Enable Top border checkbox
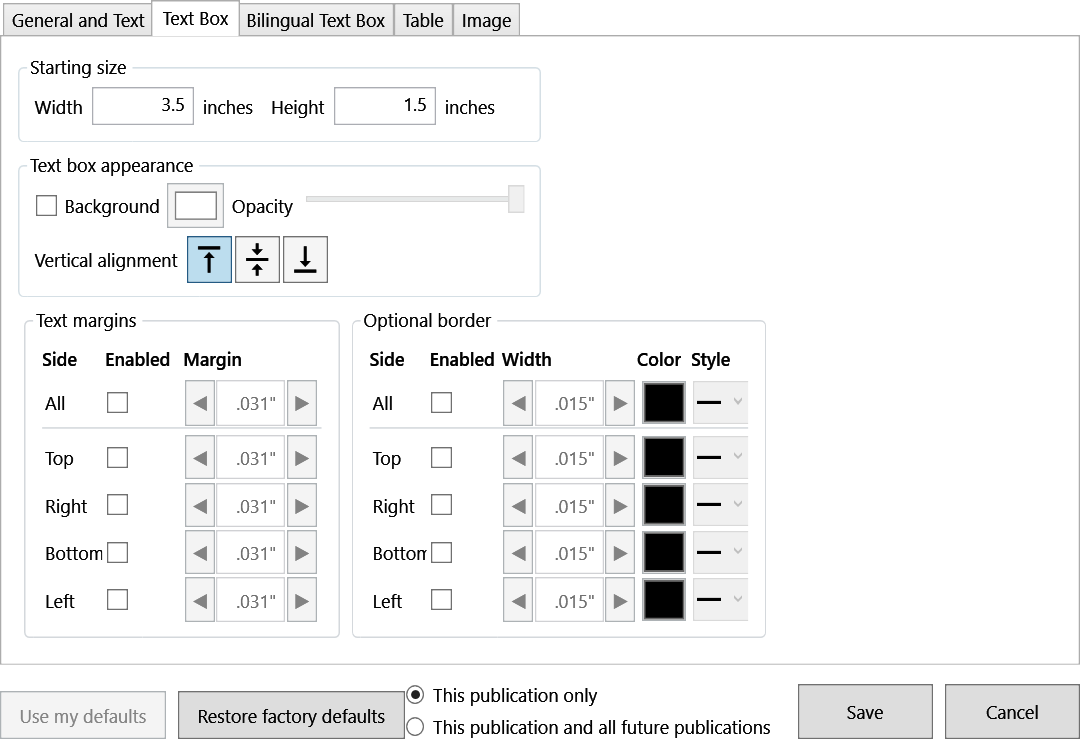 click(442, 458)
